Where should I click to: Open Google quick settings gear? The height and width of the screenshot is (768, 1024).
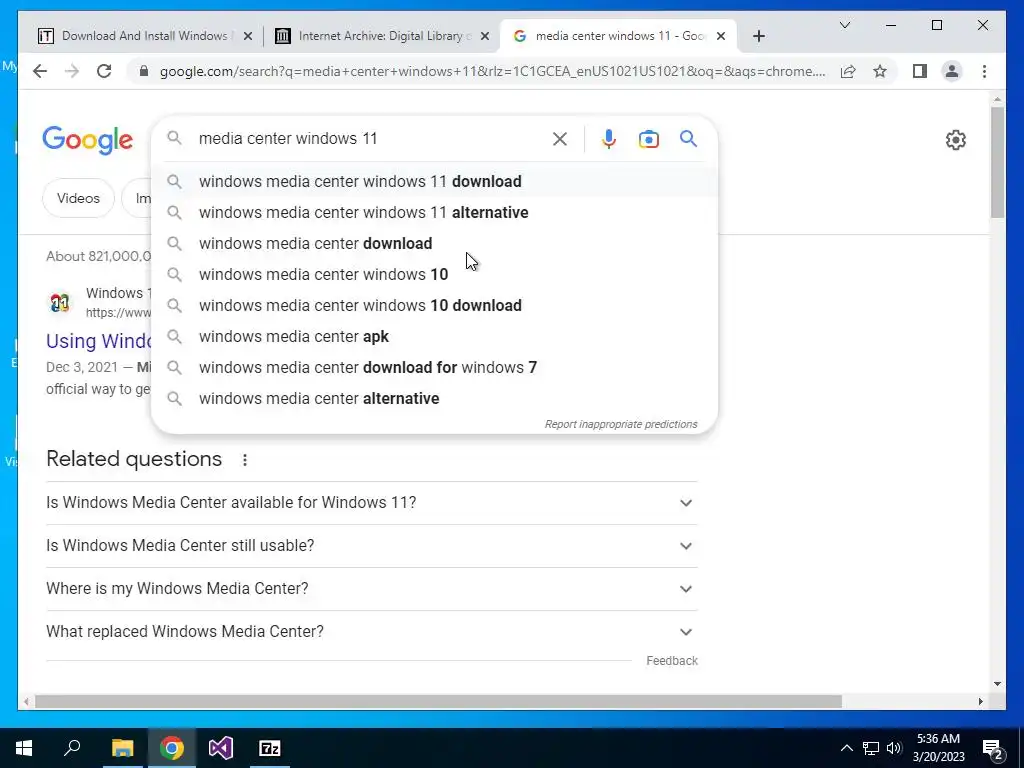pos(955,140)
